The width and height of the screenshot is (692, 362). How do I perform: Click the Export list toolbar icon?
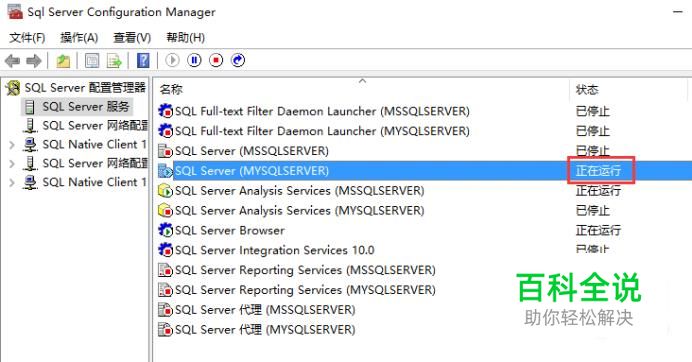114,60
